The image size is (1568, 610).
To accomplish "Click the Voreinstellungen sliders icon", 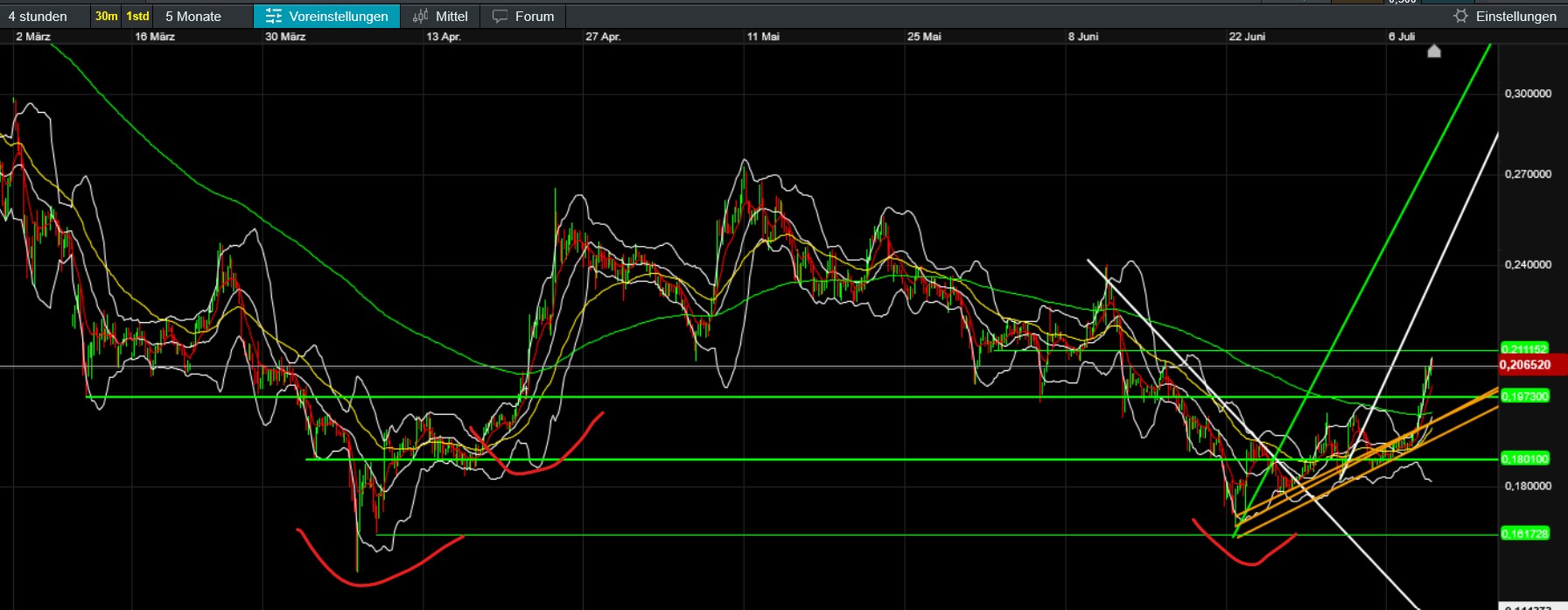I will pos(274,17).
